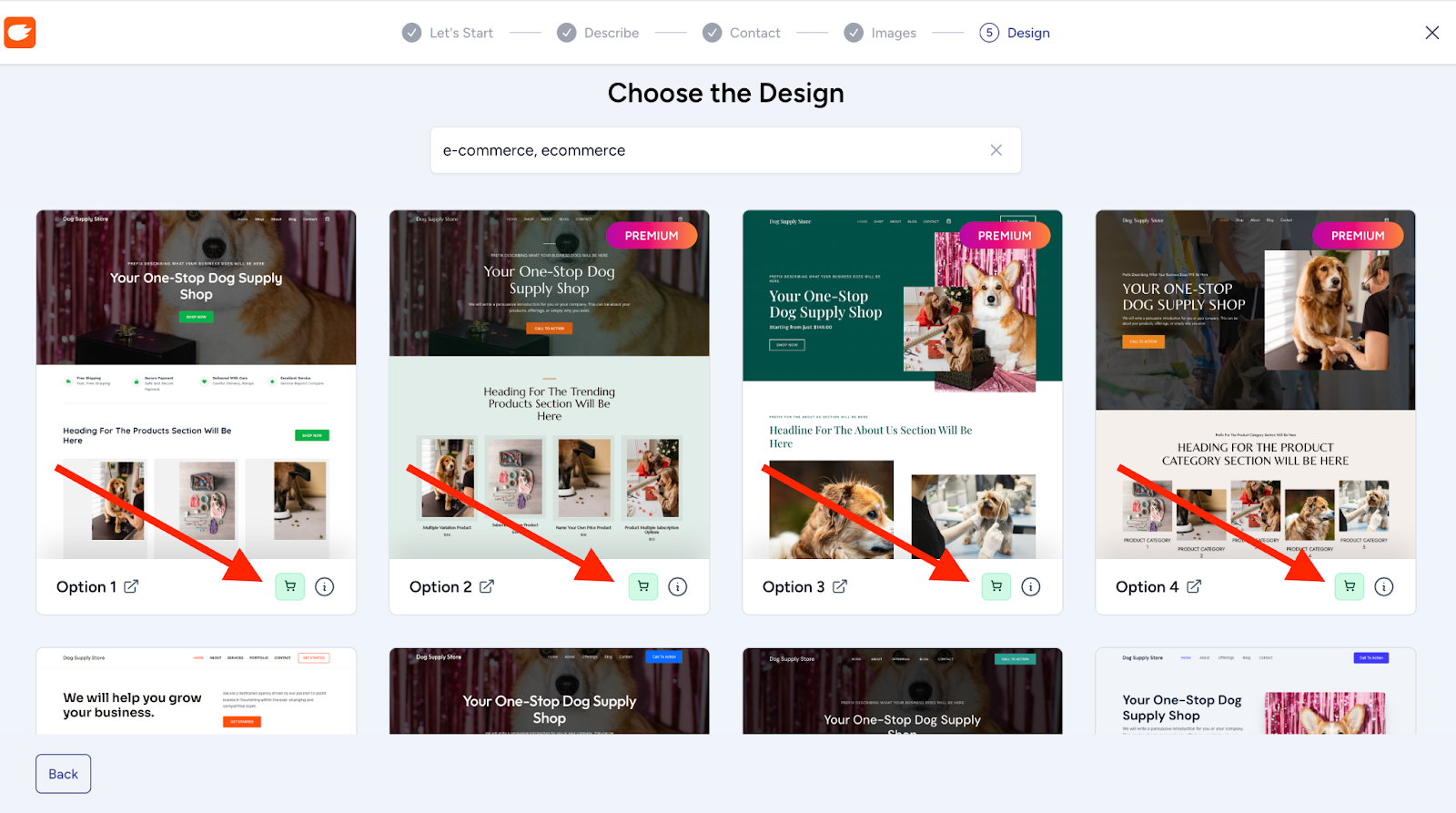This screenshot has width=1456, height=813.
Task: Click the Option 2 label
Action: tap(440, 587)
